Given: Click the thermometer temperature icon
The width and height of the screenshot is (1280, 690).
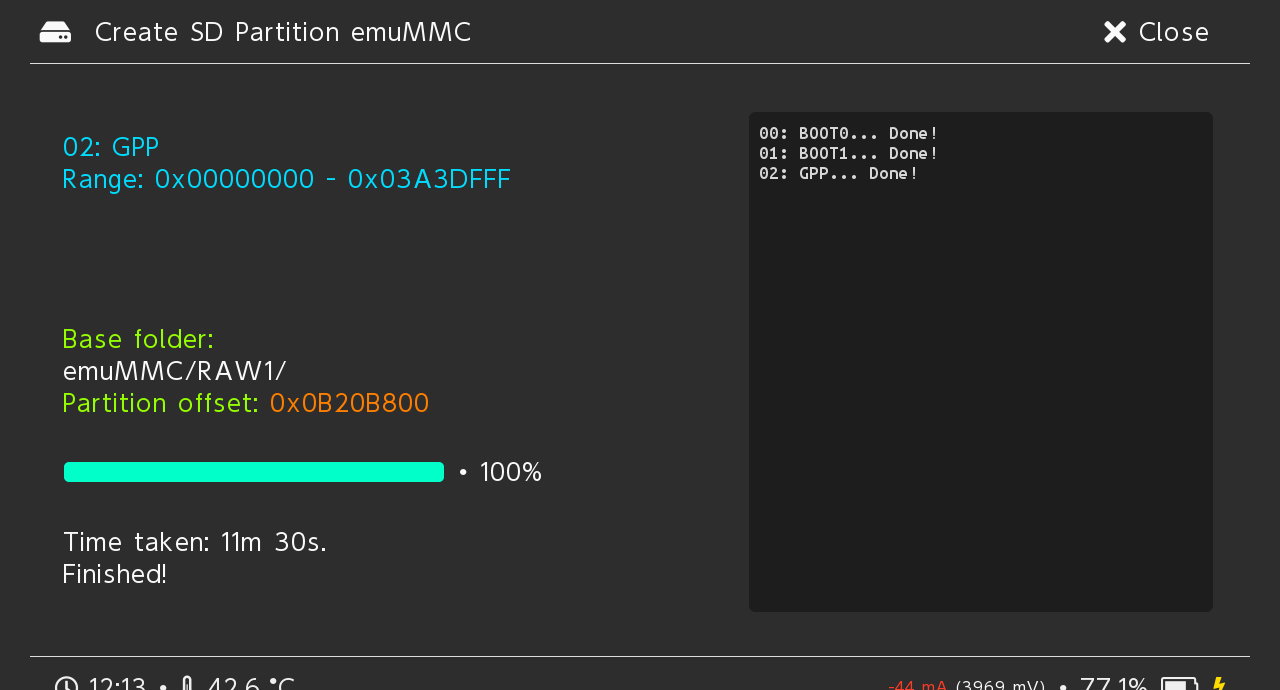Looking at the screenshot, I should pyautogui.click(x=187, y=685).
